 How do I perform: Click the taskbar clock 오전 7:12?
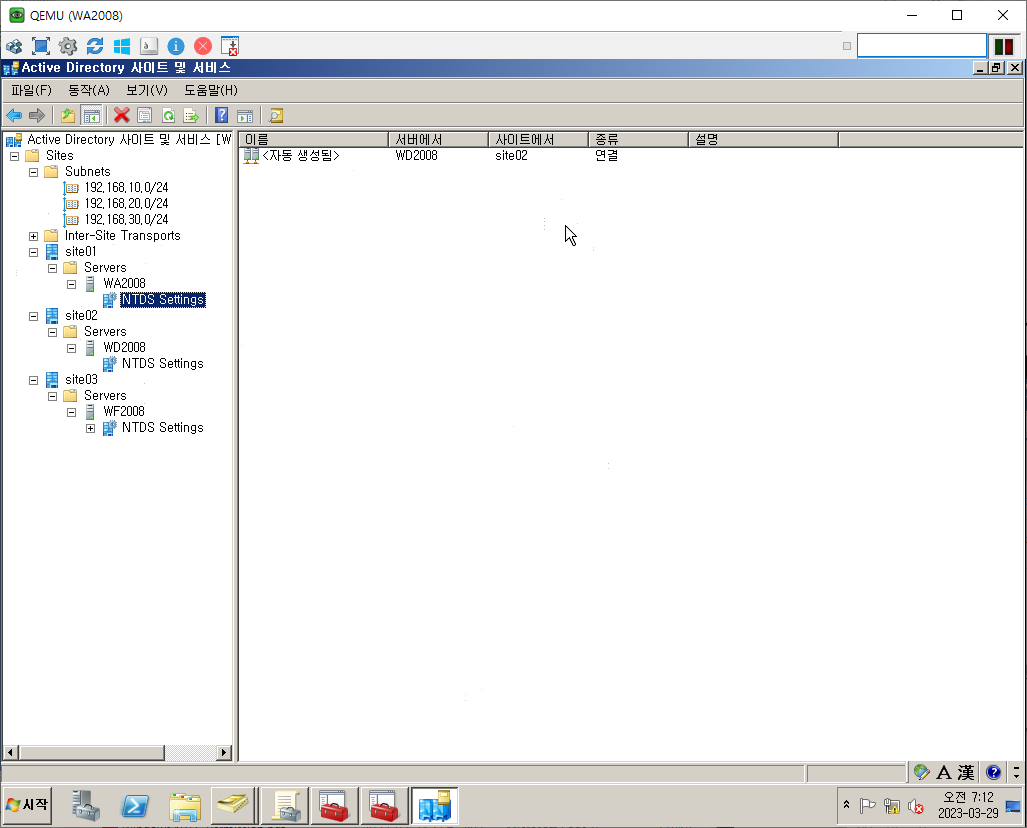(968, 798)
